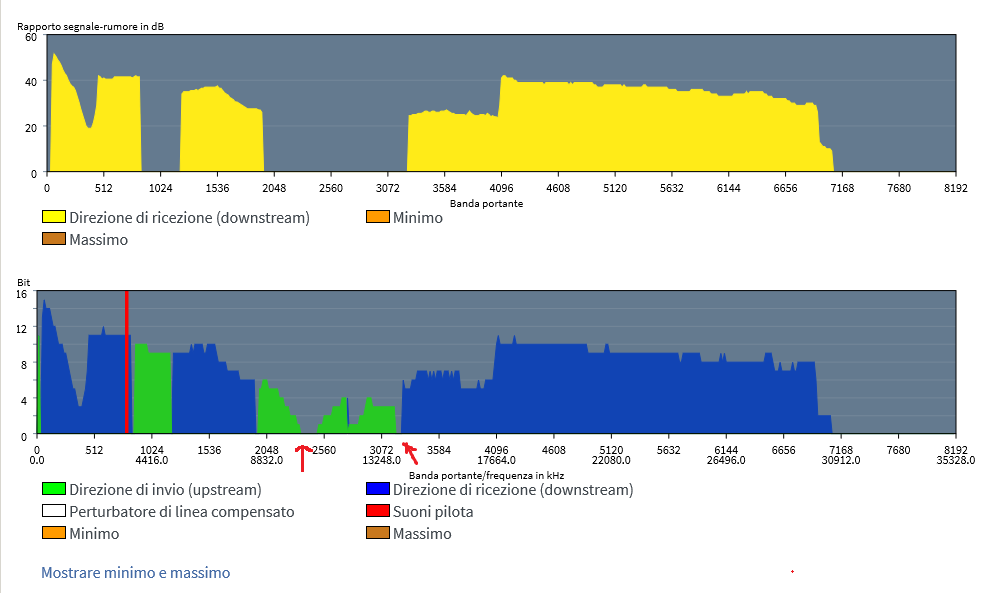
Task: Click 'Suoni pilota' legend text
Action: pyautogui.click(x=433, y=511)
